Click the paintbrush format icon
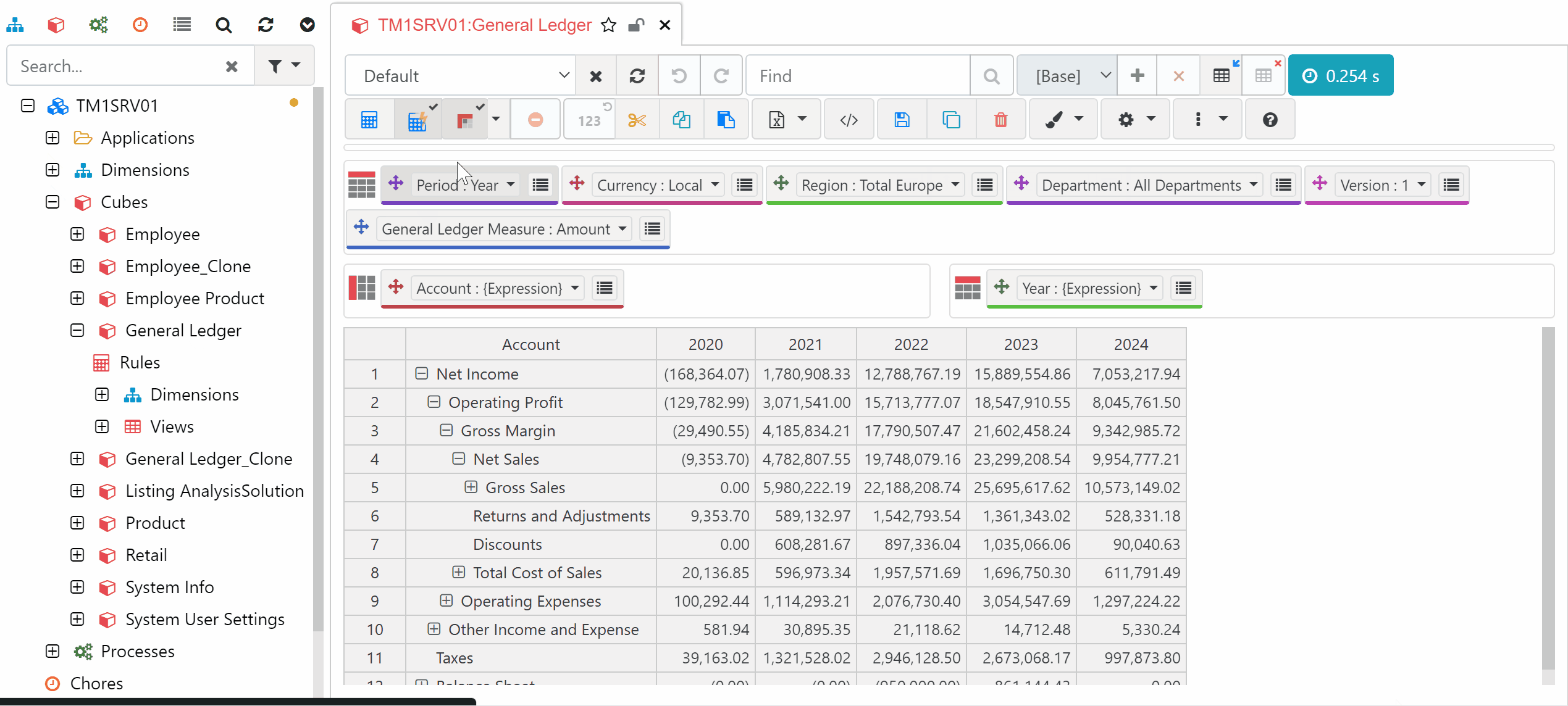Screen dimensions: 1568x706 click(1054, 120)
